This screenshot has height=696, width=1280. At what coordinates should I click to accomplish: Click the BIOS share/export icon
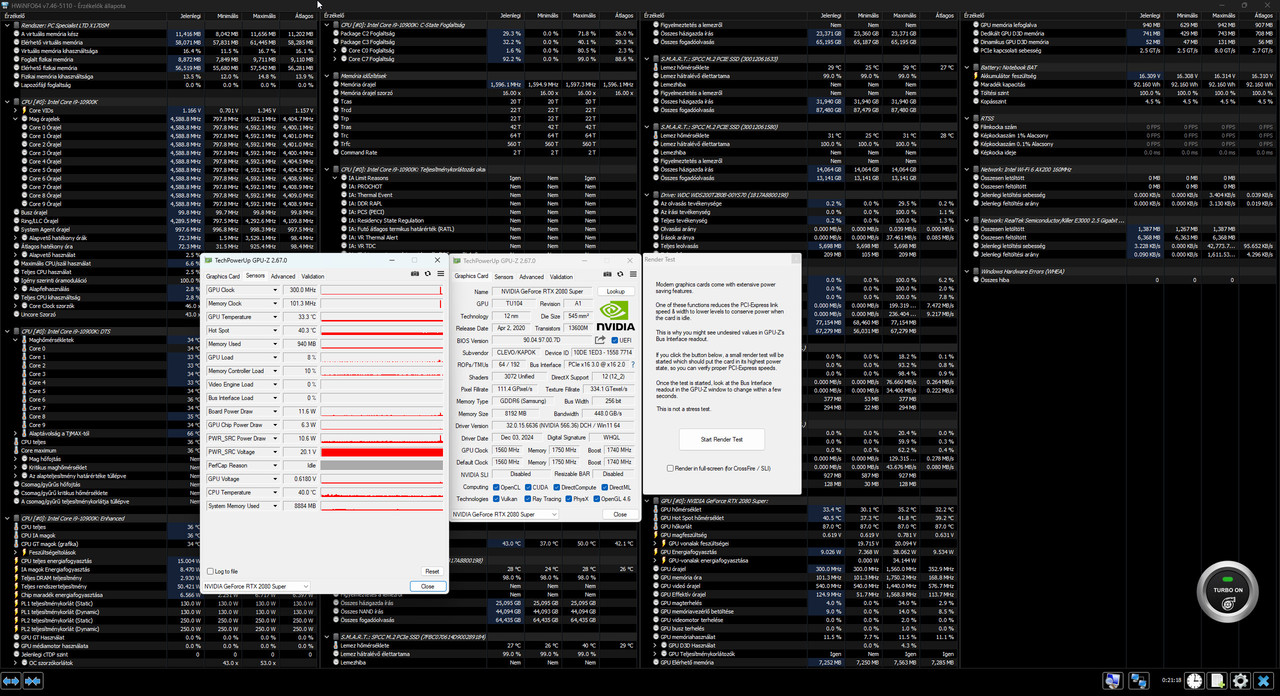(600, 340)
